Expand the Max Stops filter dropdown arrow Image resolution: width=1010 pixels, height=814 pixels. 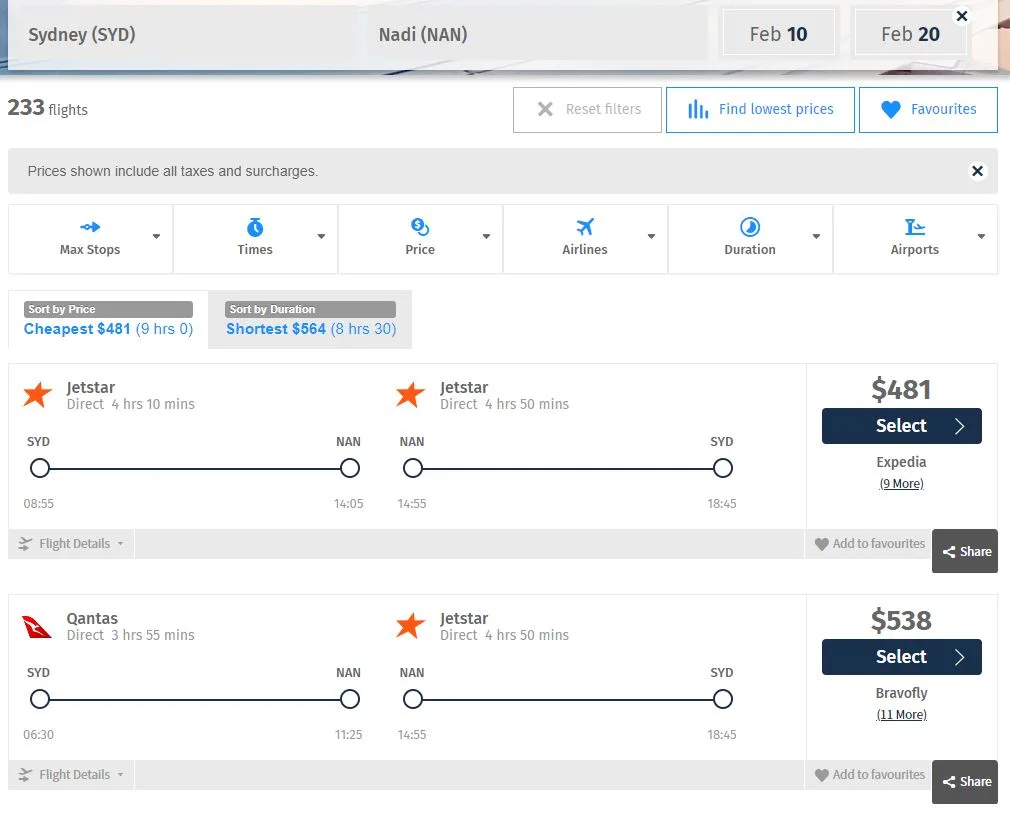pyautogui.click(x=157, y=236)
